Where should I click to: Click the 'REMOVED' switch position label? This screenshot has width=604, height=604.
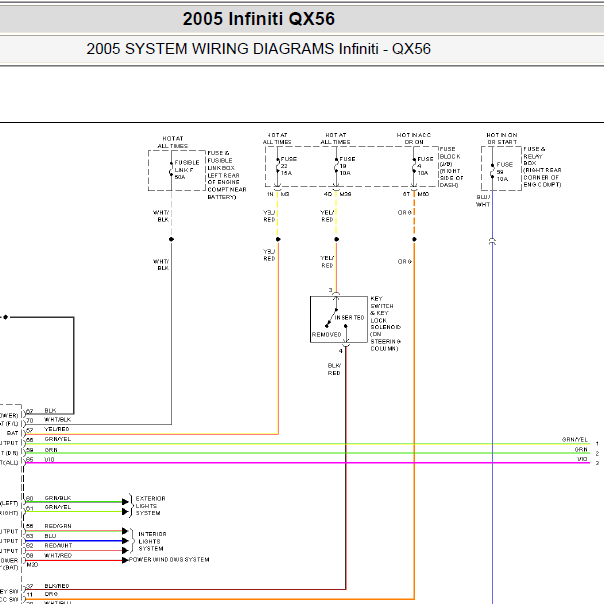pyautogui.click(x=327, y=335)
